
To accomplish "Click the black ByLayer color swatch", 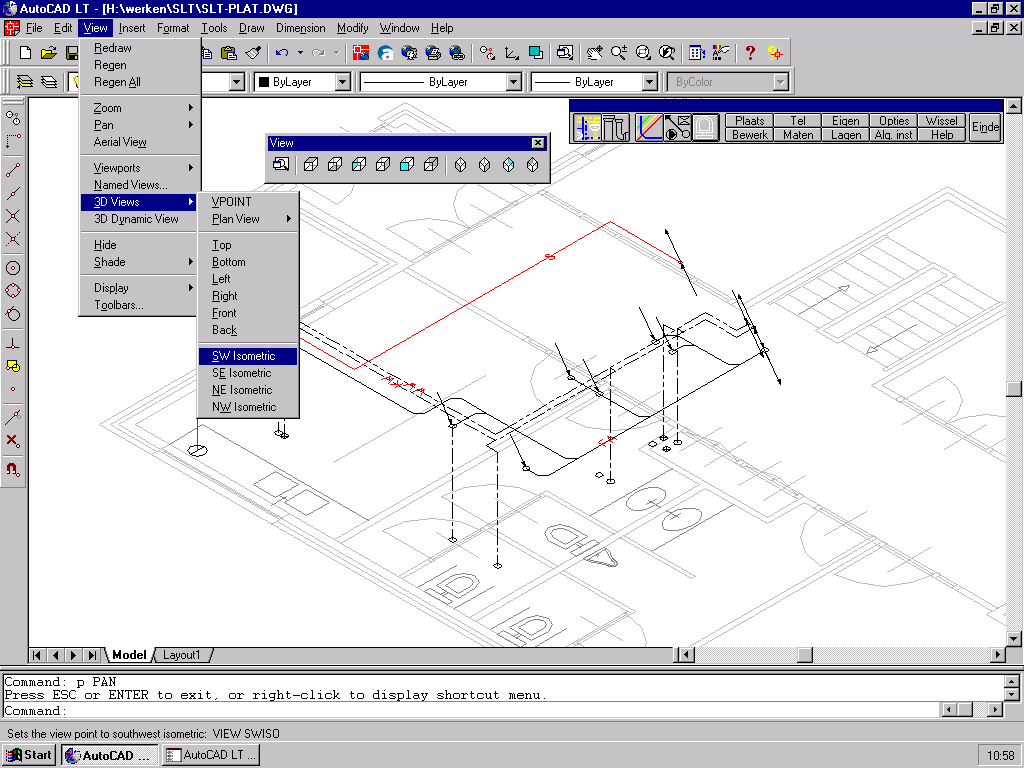I will (264, 82).
